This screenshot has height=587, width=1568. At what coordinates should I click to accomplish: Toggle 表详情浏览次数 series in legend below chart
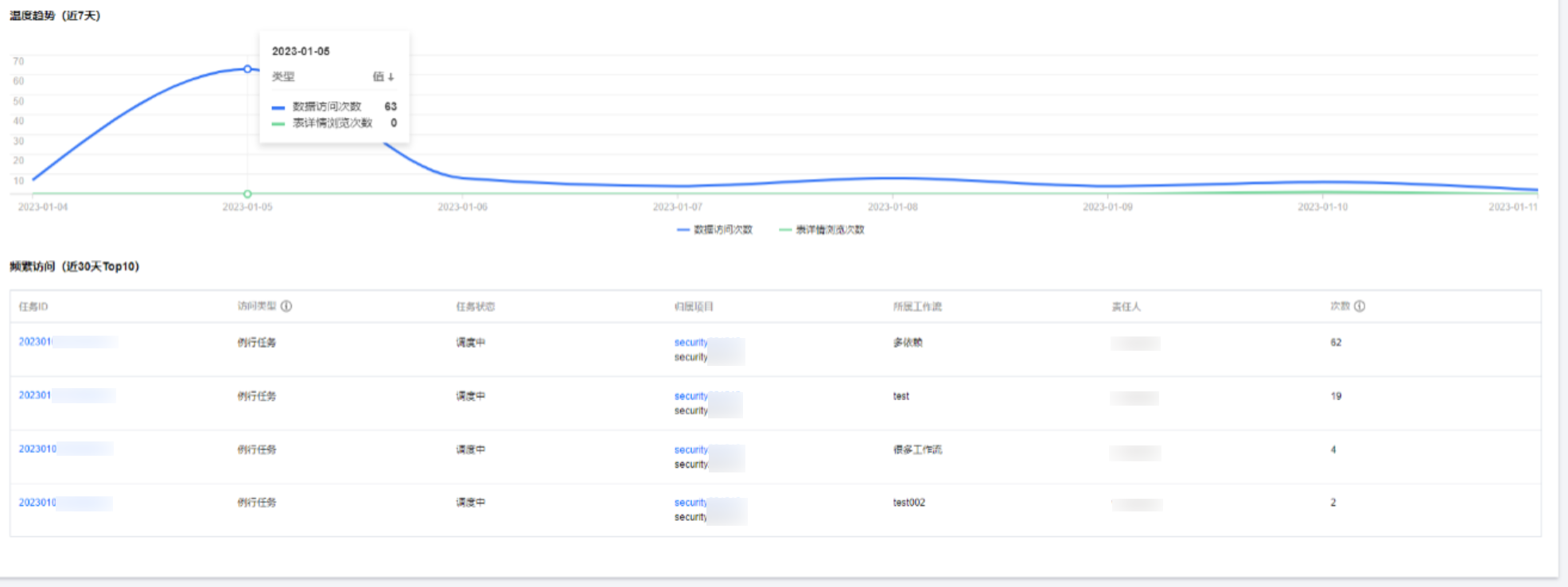822,230
